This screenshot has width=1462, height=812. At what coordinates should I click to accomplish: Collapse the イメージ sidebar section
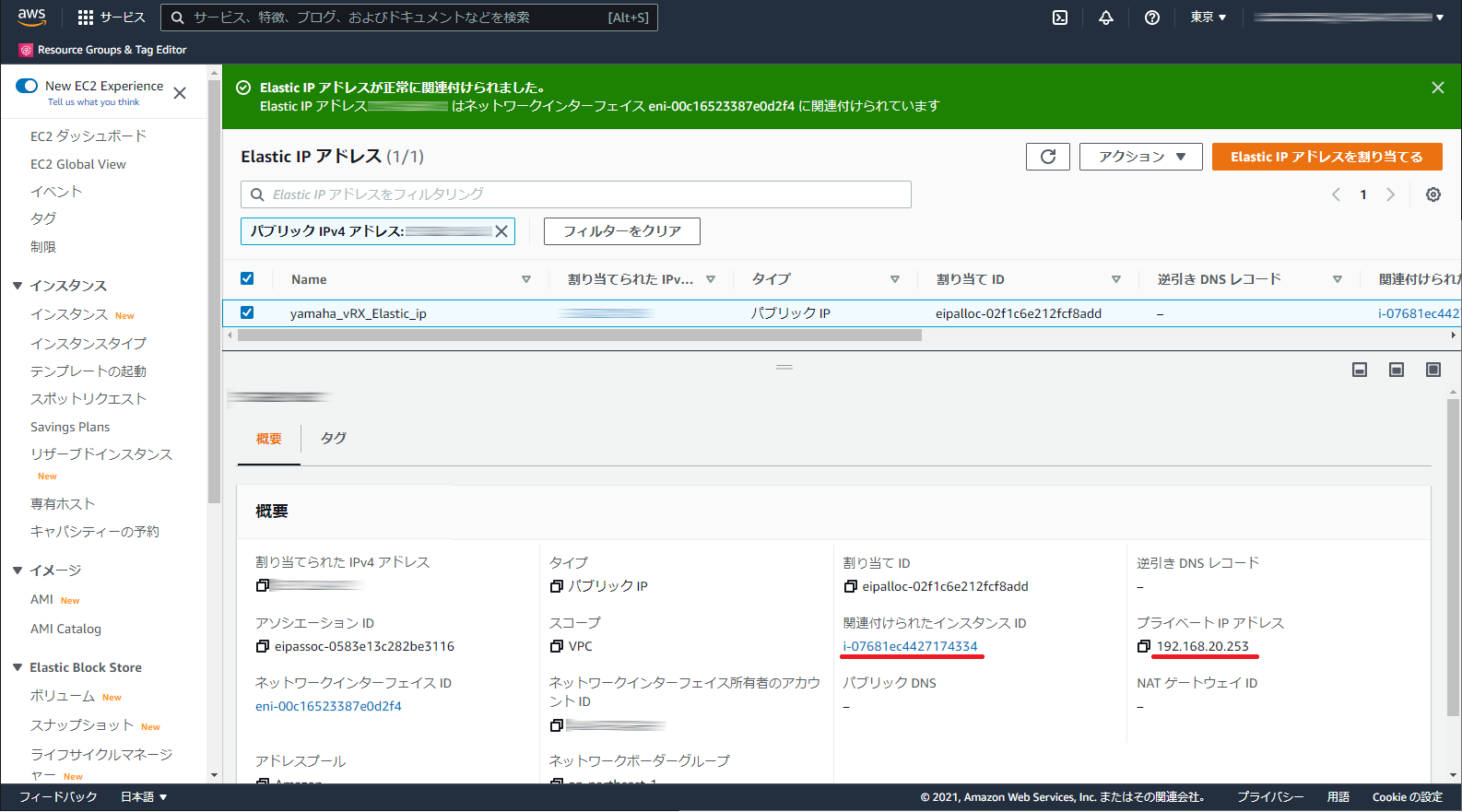coord(18,571)
